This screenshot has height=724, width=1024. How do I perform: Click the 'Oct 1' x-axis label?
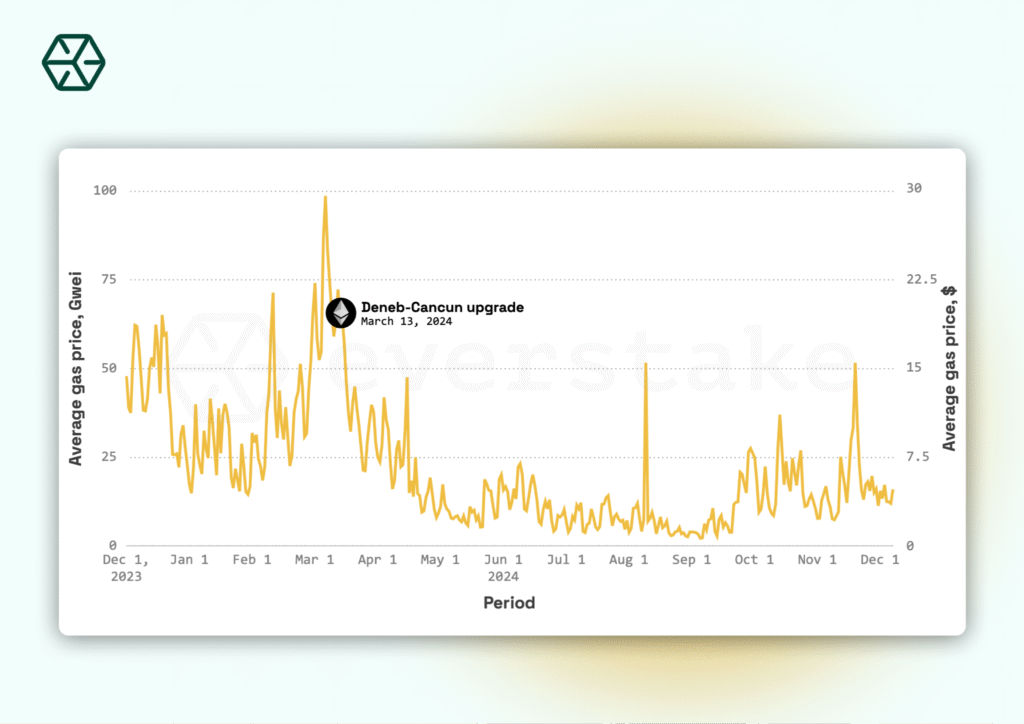tap(754, 559)
